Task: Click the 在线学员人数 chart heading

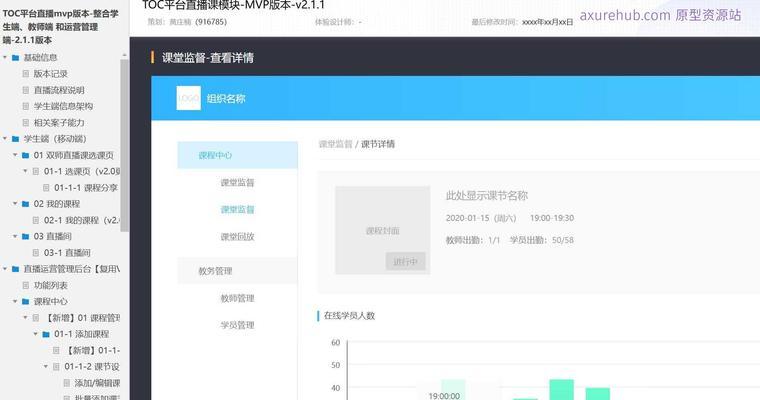Action: tap(349, 316)
